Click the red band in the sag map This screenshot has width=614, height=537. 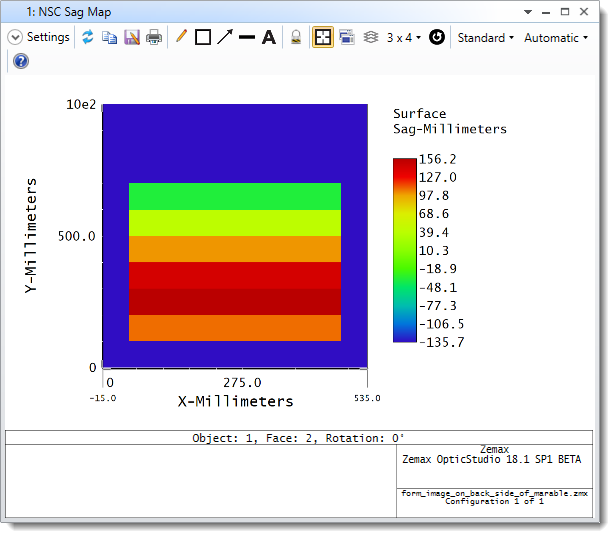235,276
